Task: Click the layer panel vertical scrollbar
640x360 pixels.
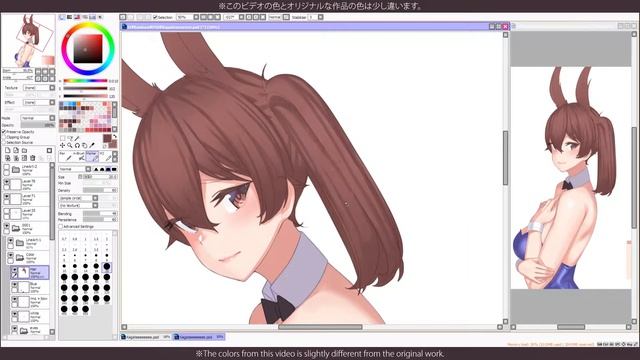Action: [52, 202]
